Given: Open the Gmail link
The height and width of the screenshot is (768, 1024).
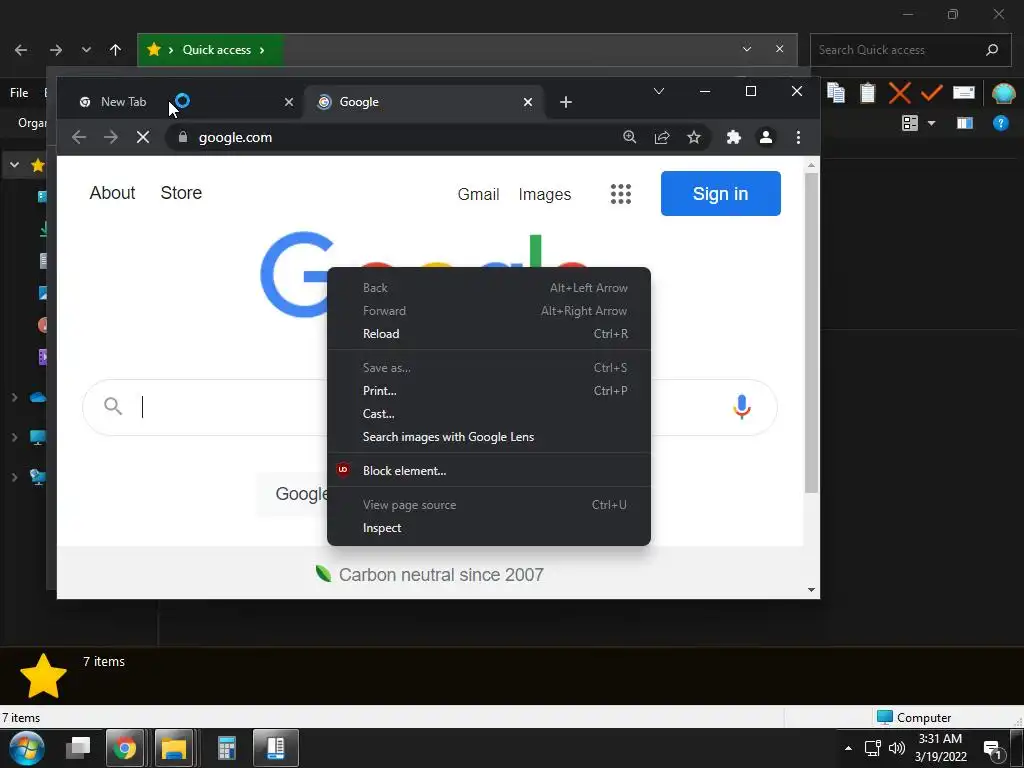Looking at the screenshot, I should [x=478, y=194].
